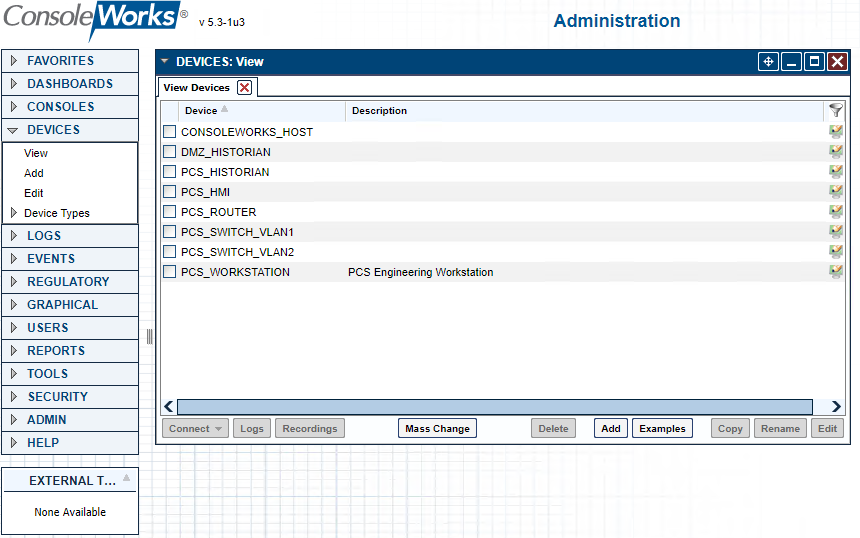Click the move-window crosshair icon
The image size is (860, 538).
point(768,61)
